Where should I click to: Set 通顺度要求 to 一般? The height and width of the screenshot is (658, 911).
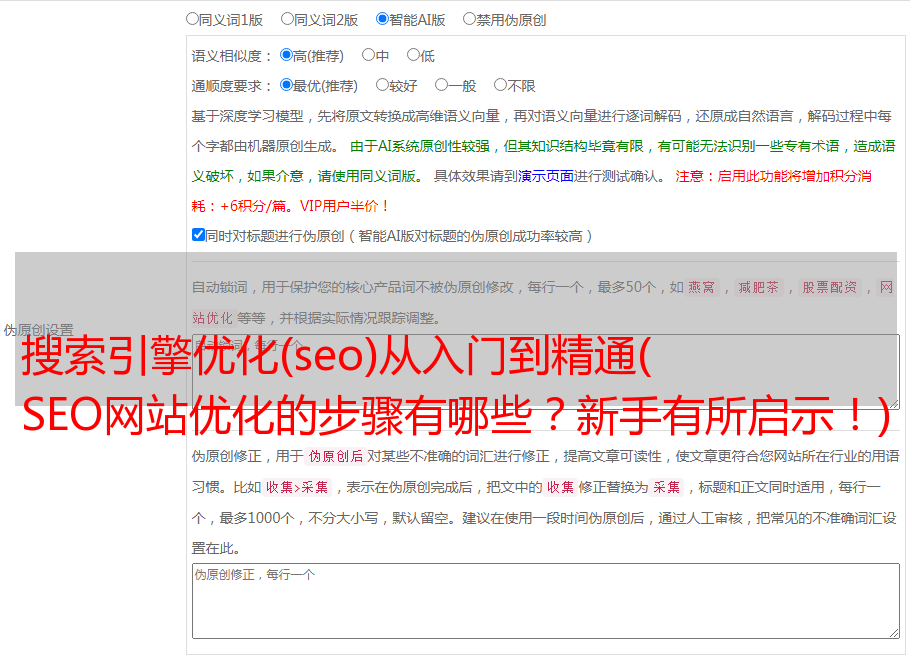[442, 85]
